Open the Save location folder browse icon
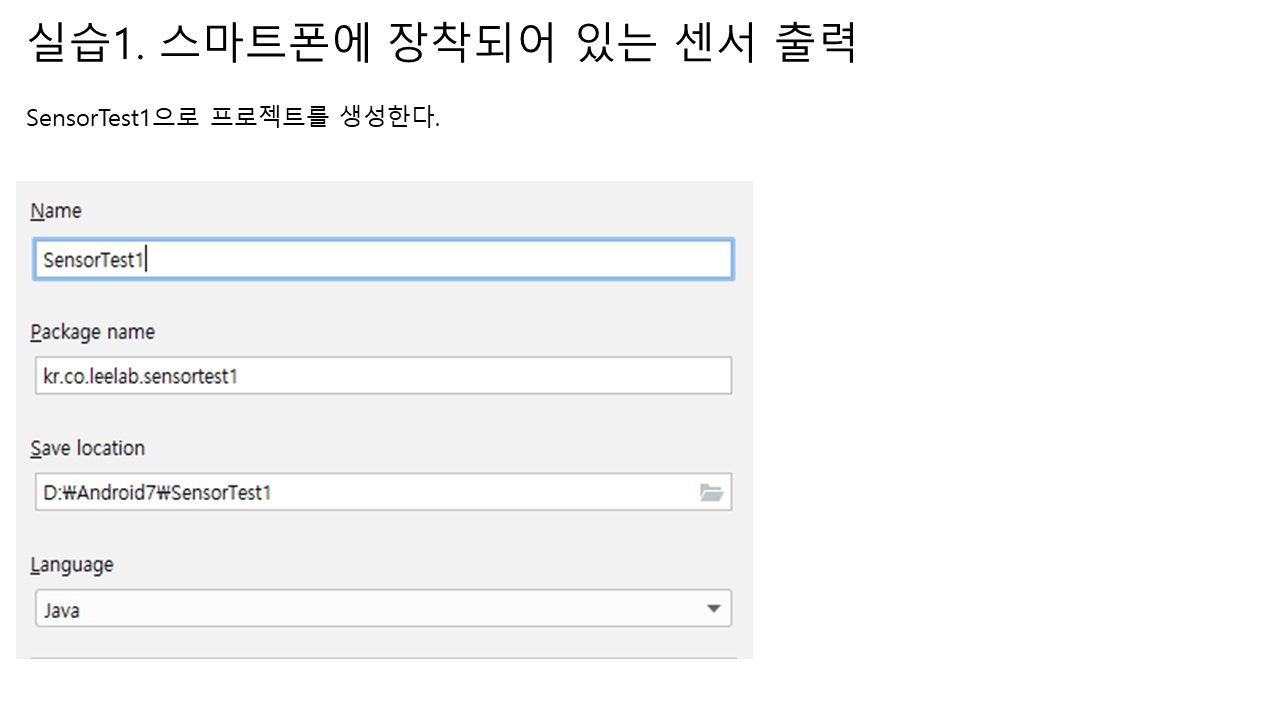Viewport: 1280px width, 720px height. [x=711, y=492]
